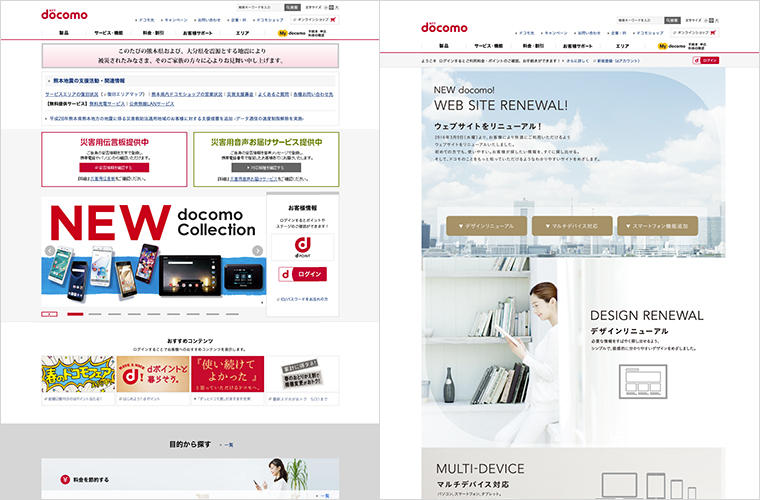Open the ドコモショップ link in the left page's top nav
The height and width of the screenshot is (500, 760).
coord(269,20)
